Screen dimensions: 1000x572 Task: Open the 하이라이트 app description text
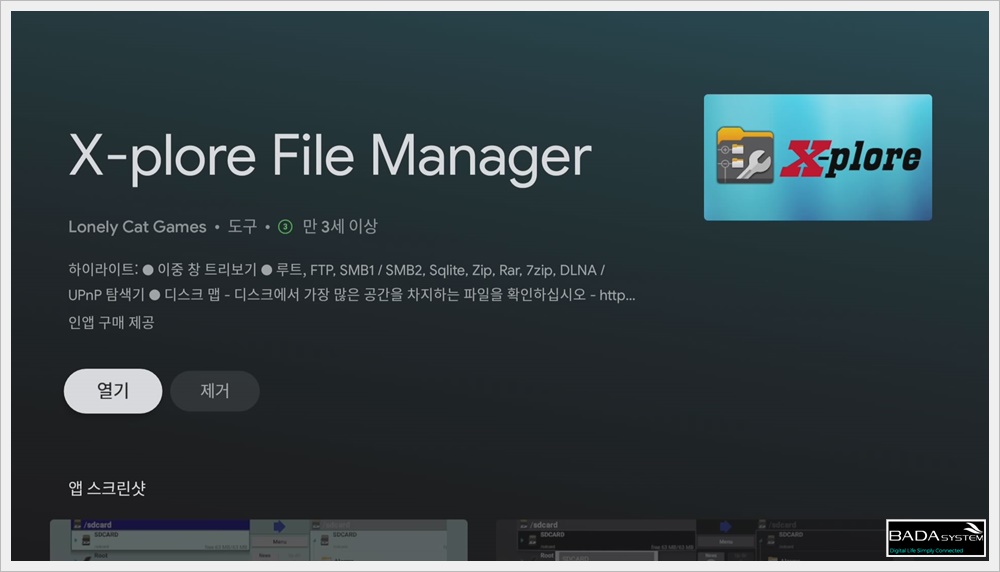(x=351, y=282)
